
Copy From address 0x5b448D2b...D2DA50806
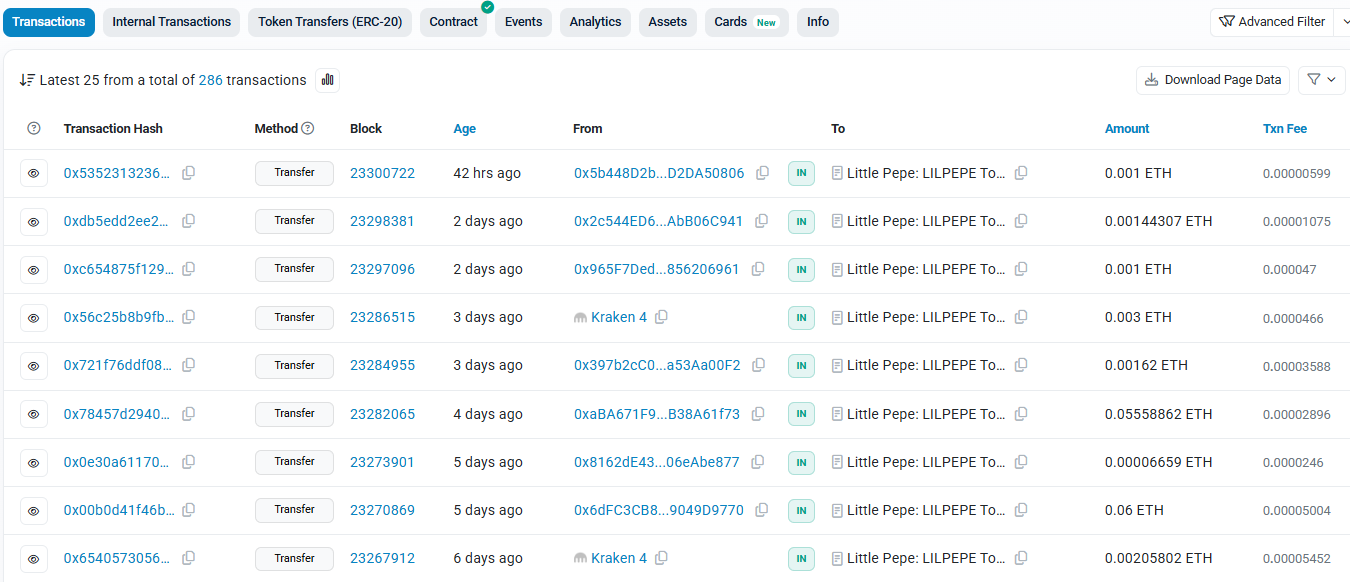(762, 173)
